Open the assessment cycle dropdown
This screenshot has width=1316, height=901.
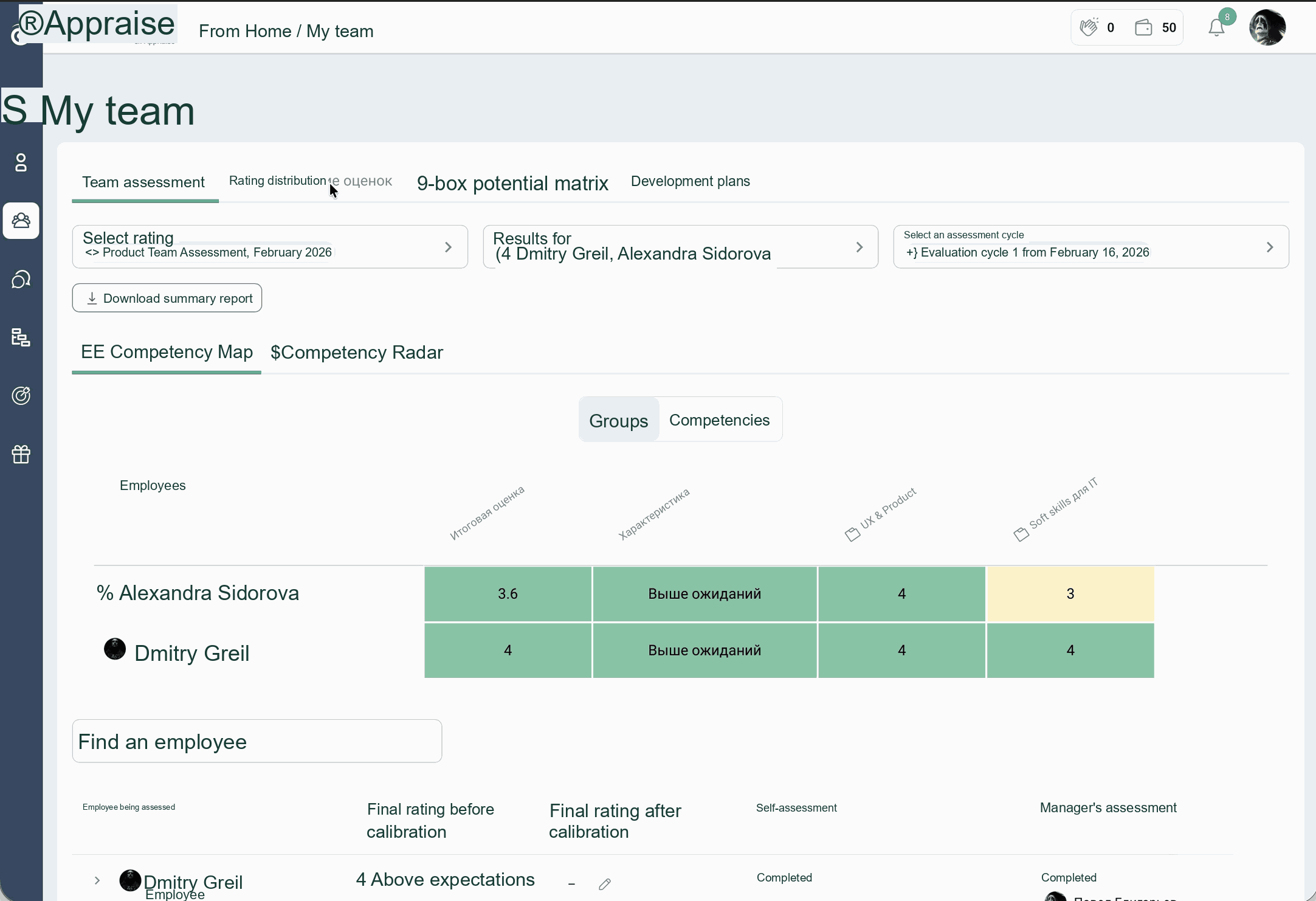click(1091, 247)
